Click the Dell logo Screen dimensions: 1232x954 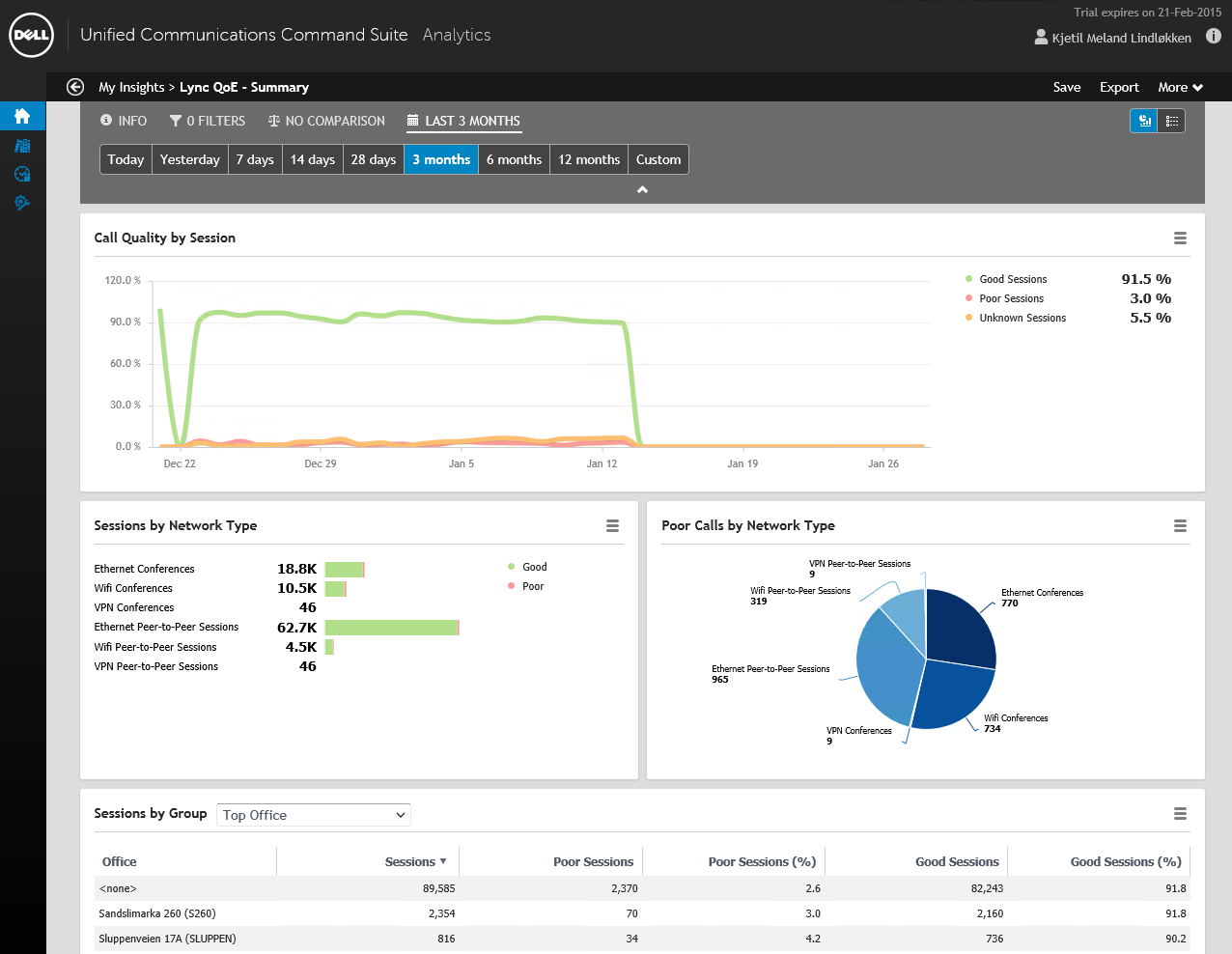(x=31, y=36)
